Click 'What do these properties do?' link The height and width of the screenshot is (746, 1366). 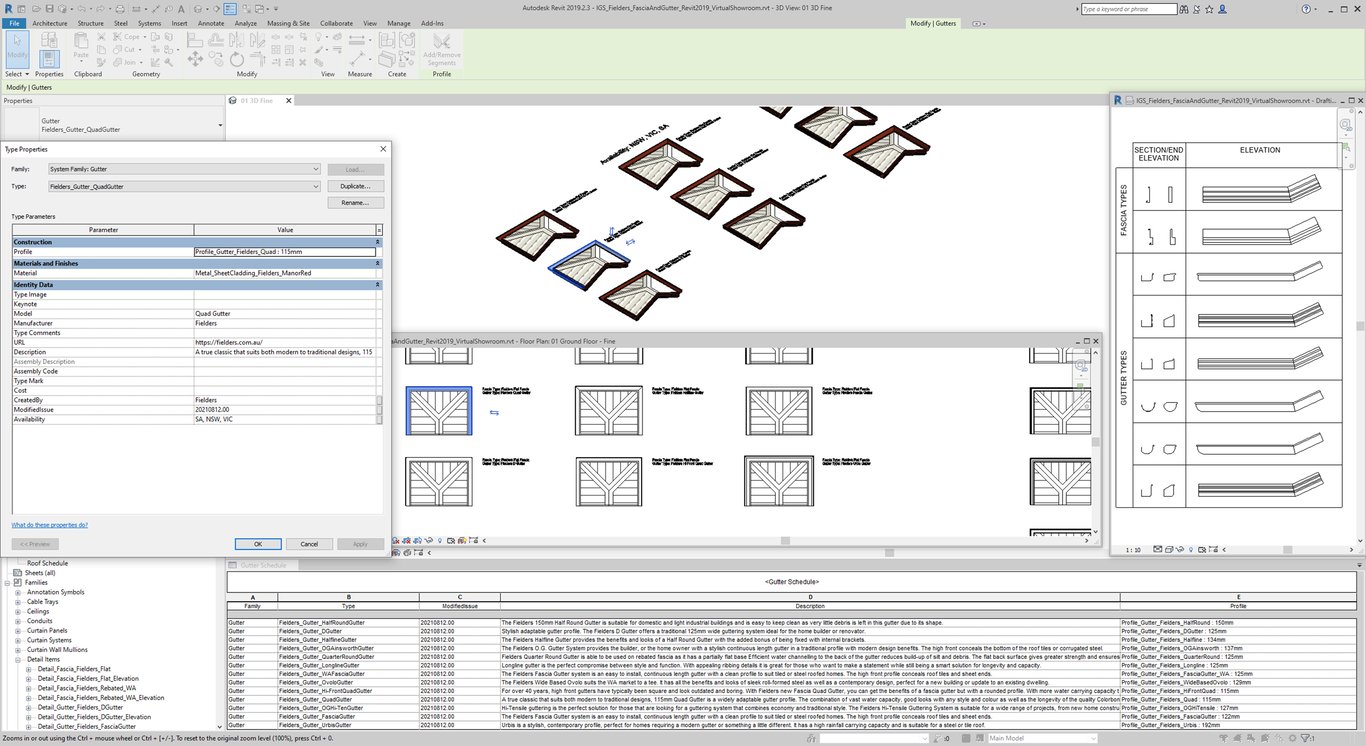[x=49, y=524]
